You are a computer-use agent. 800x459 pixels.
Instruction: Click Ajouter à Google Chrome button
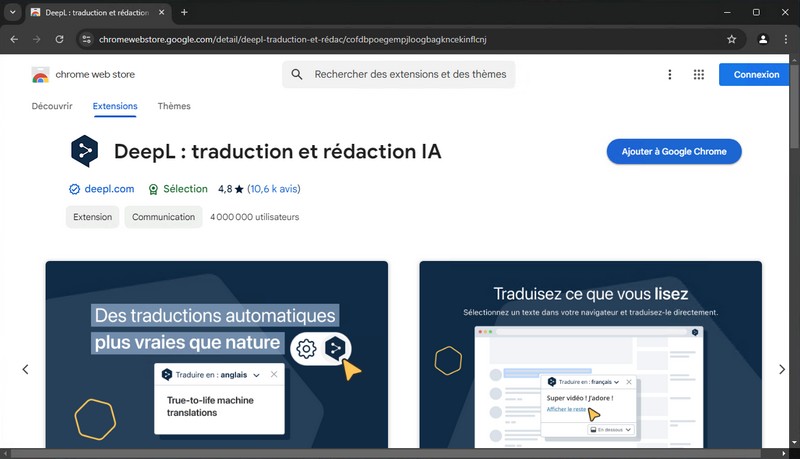click(674, 151)
